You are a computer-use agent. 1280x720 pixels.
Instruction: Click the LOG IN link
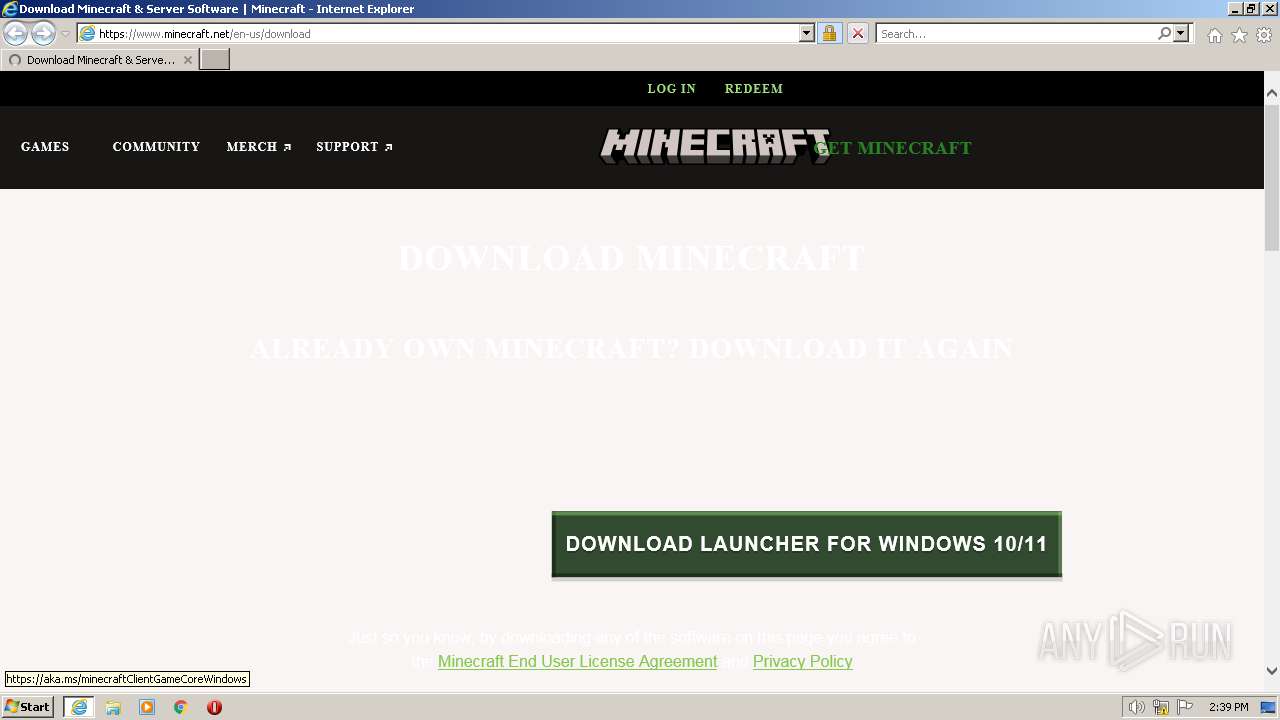pos(671,89)
